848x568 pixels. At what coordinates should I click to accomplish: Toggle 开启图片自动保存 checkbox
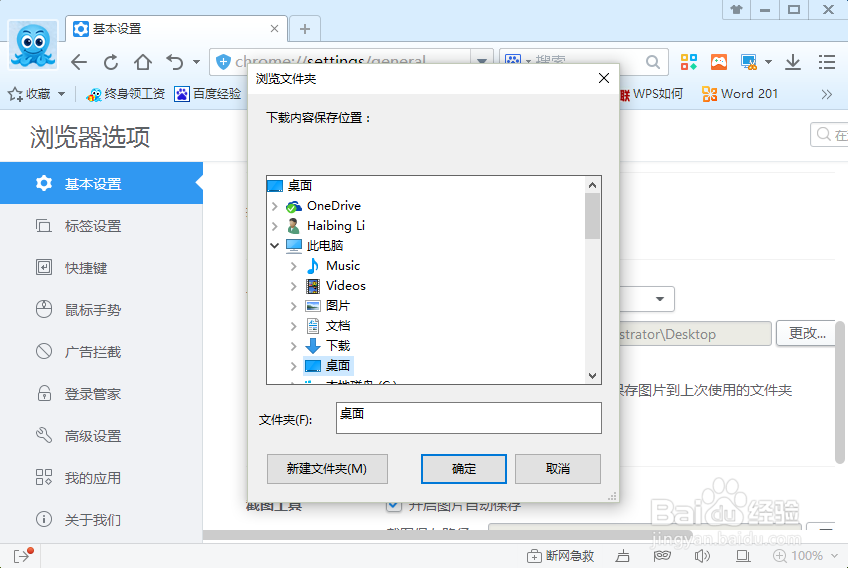point(394,506)
